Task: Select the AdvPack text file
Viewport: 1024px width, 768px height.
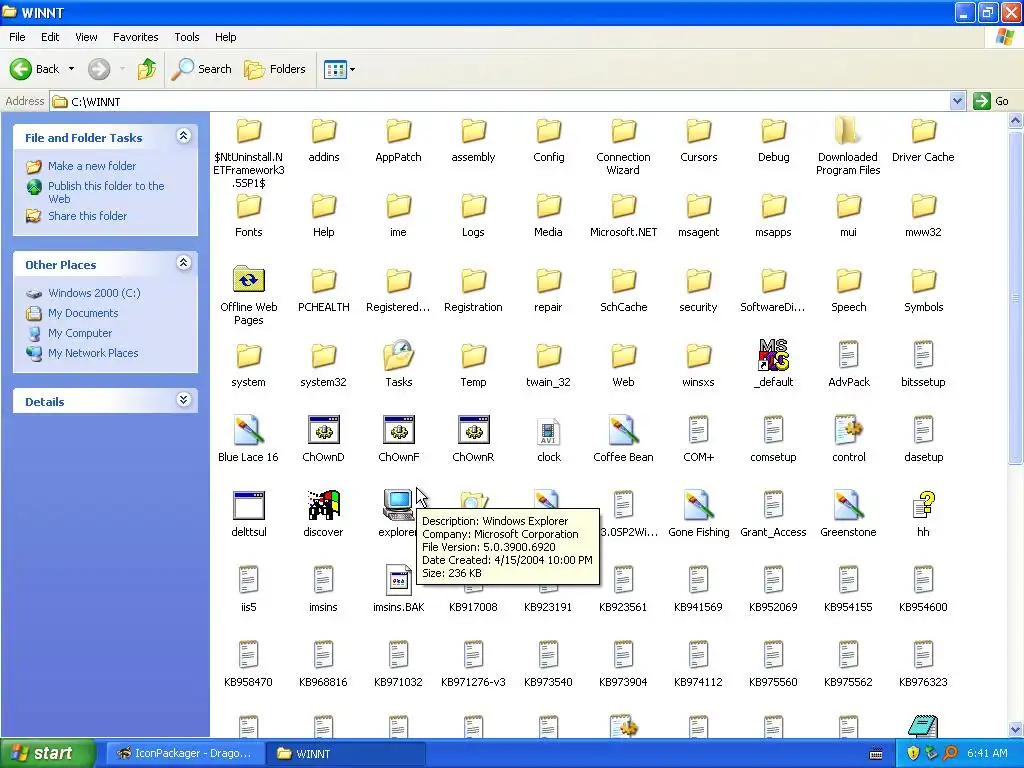Action: [x=848, y=355]
